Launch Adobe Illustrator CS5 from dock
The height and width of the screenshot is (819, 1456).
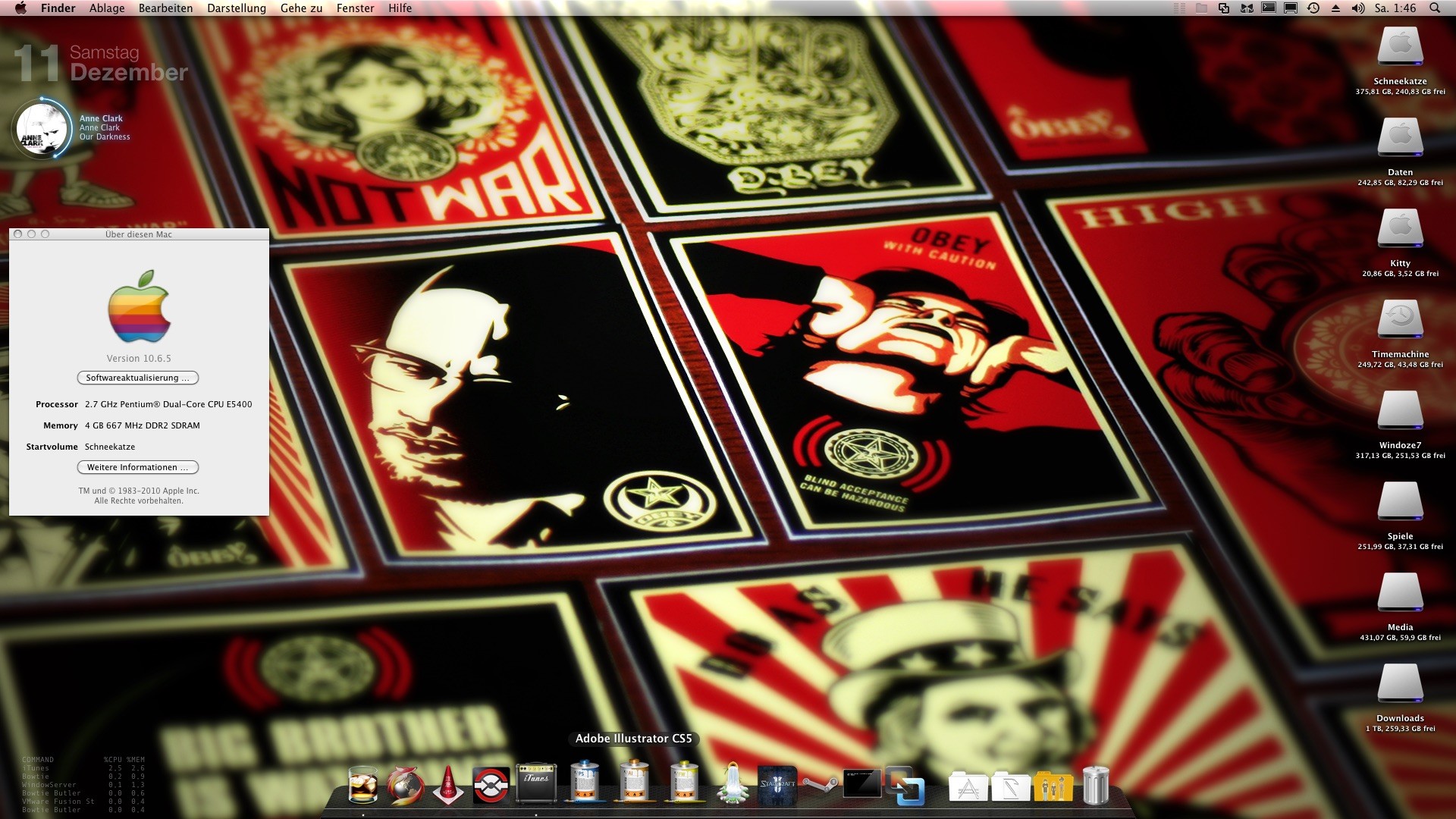[x=634, y=783]
